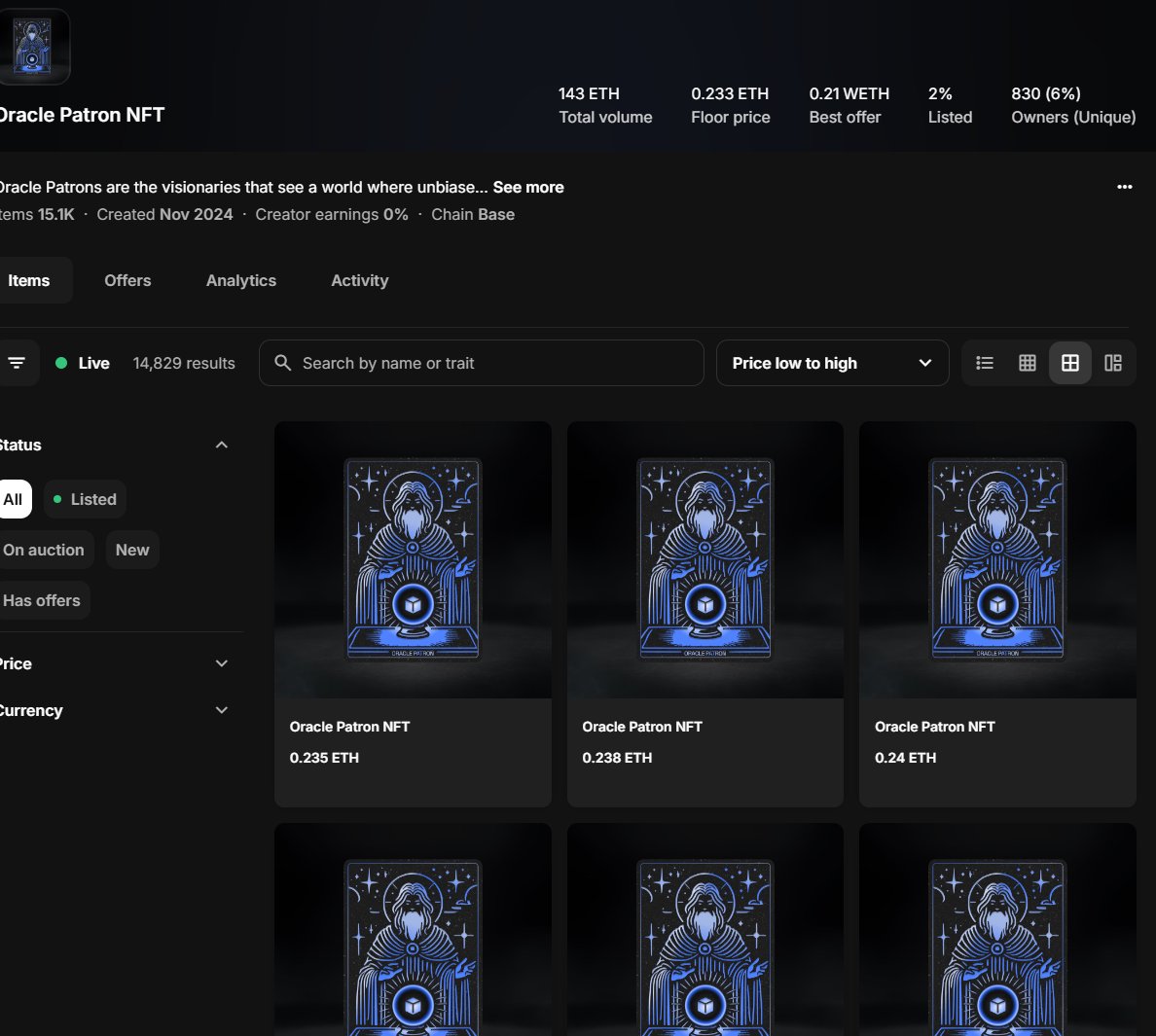Click the Chain Base label

tap(473, 214)
